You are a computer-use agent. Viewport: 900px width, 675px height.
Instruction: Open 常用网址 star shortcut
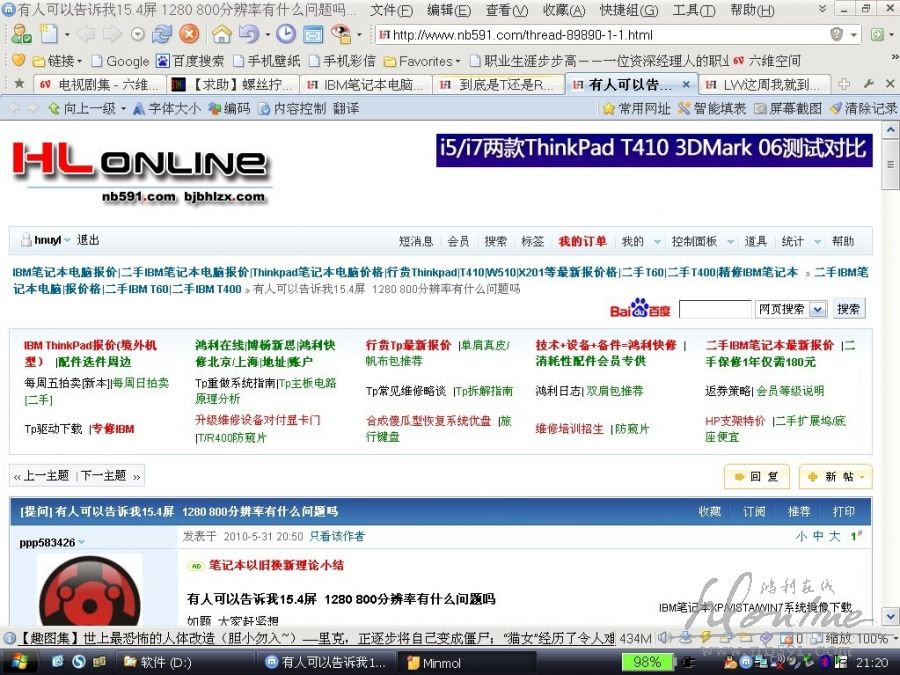click(636, 108)
